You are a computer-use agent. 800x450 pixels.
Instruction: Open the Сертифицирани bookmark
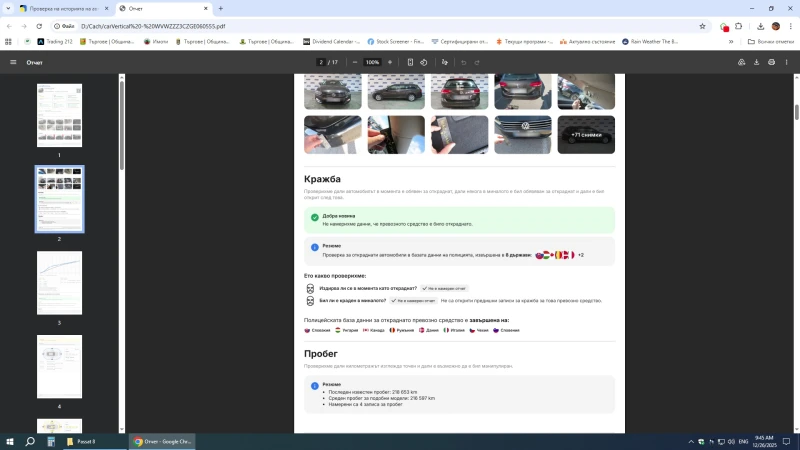pyautogui.click(x=460, y=42)
